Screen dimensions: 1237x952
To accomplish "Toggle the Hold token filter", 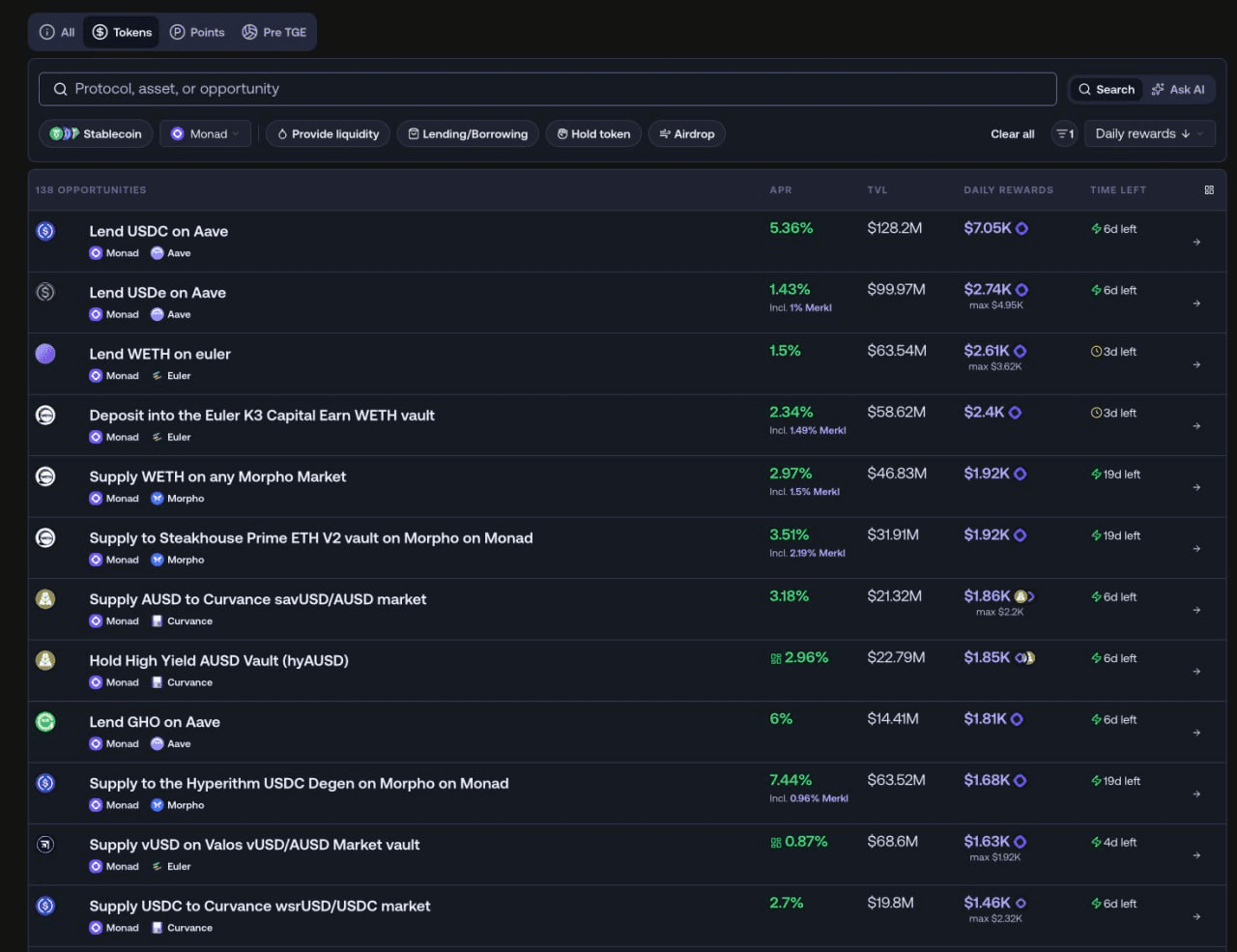I will tap(593, 134).
